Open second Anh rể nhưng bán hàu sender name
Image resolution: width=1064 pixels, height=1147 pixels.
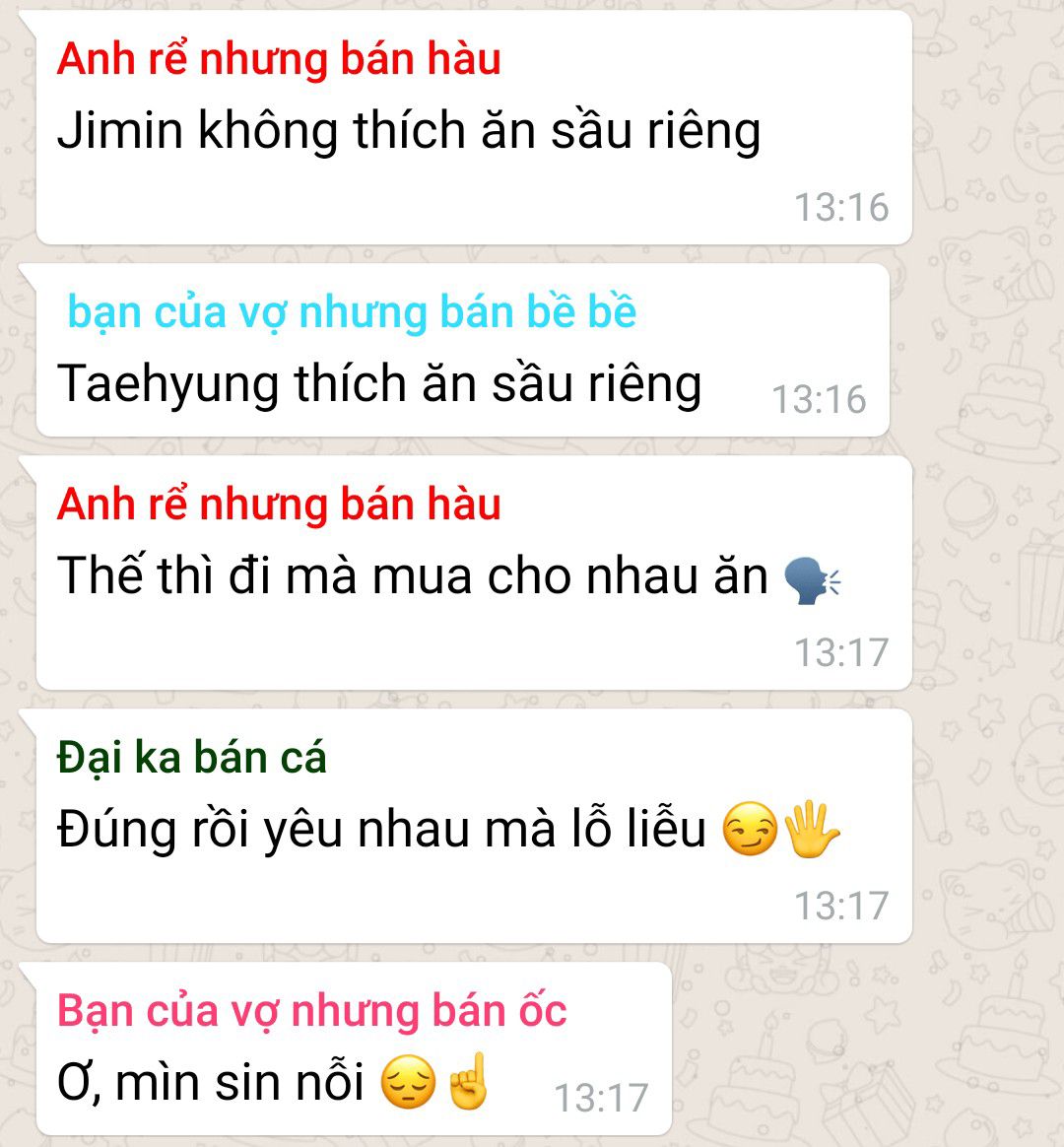[279, 505]
